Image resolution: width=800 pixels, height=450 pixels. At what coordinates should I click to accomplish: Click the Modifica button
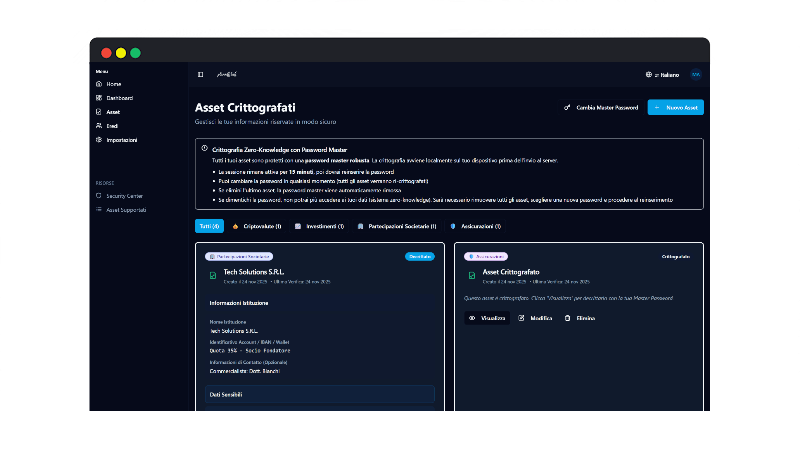[535, 318]
